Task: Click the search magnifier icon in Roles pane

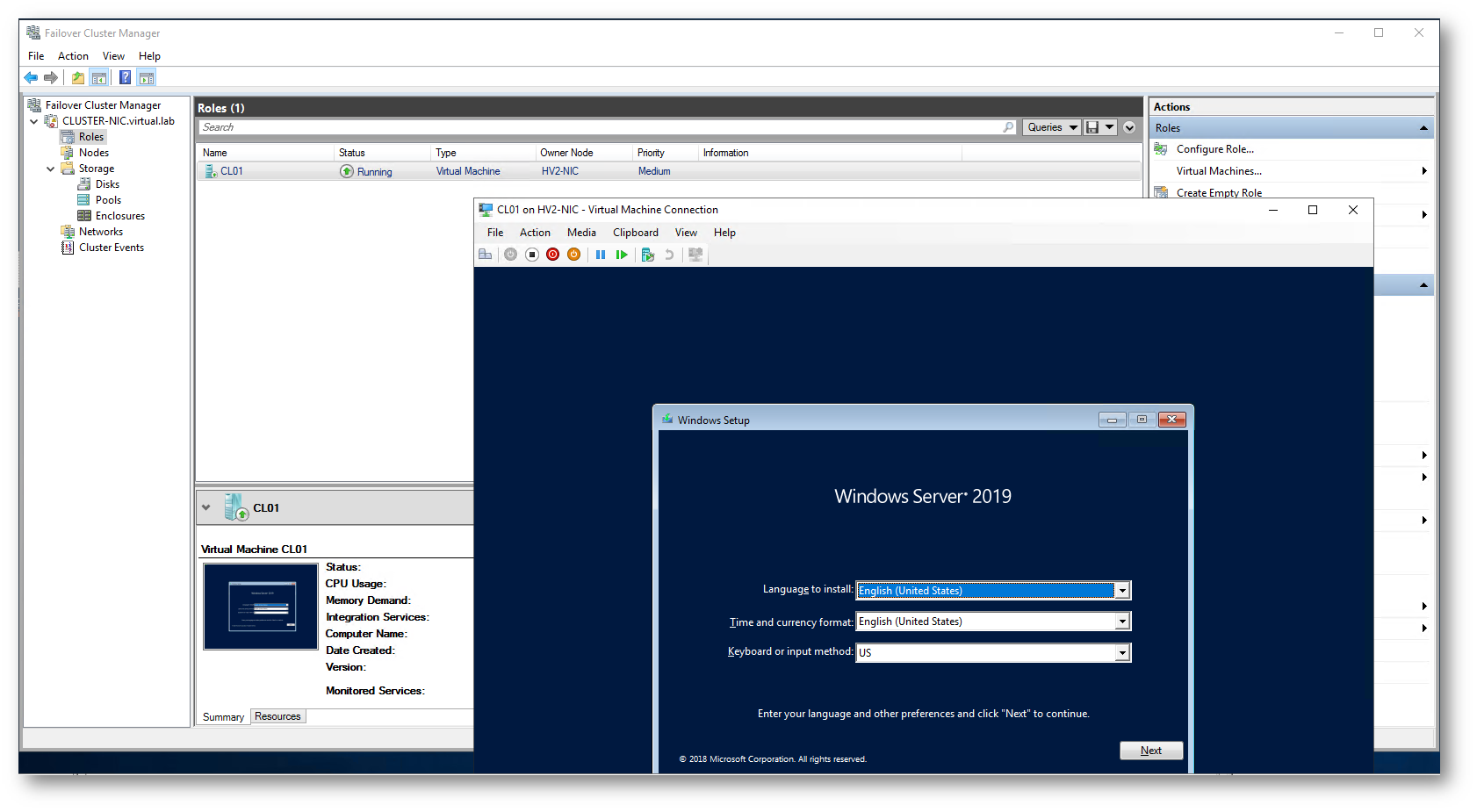Action: (x=1008, y=127)
